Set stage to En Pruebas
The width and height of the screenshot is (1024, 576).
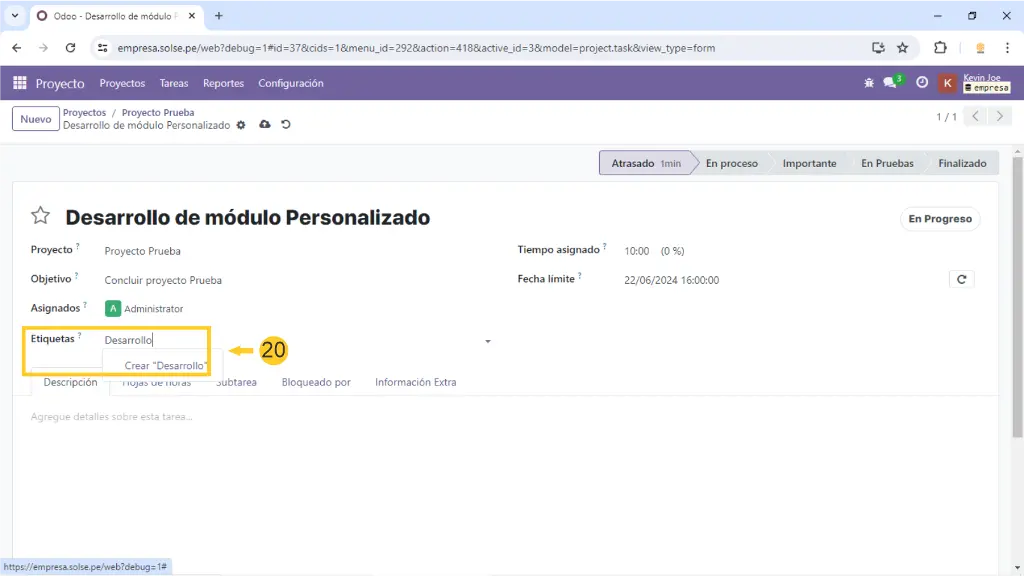click(886, 163)
